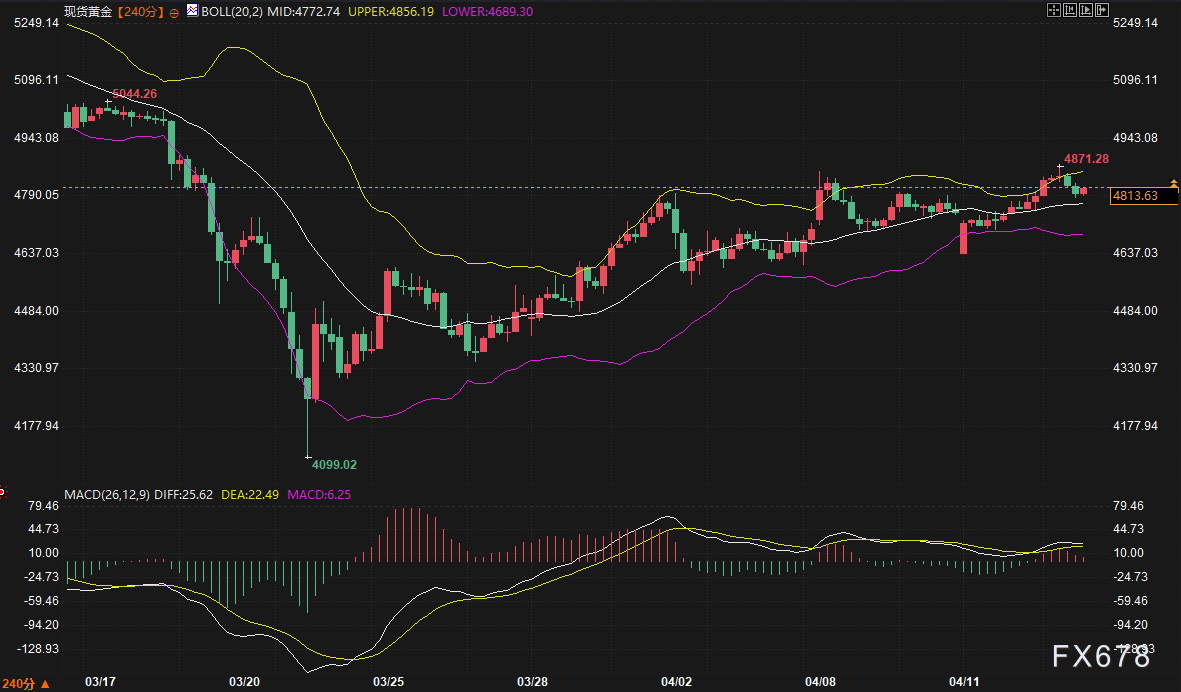Click the 5044.26 peak price label
Image resolution: width=1181 pixels, height=692 pixels.
[x=135, y=94]
